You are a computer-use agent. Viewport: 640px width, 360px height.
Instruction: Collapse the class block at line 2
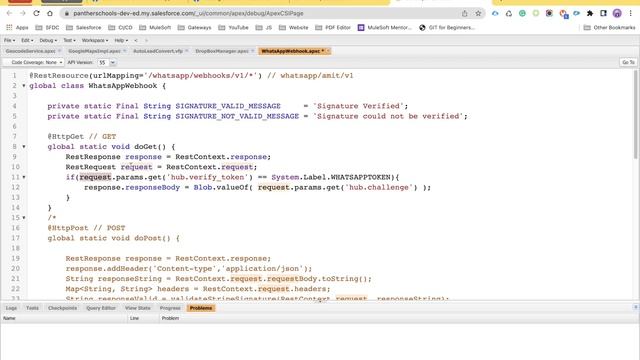point(24,86)
